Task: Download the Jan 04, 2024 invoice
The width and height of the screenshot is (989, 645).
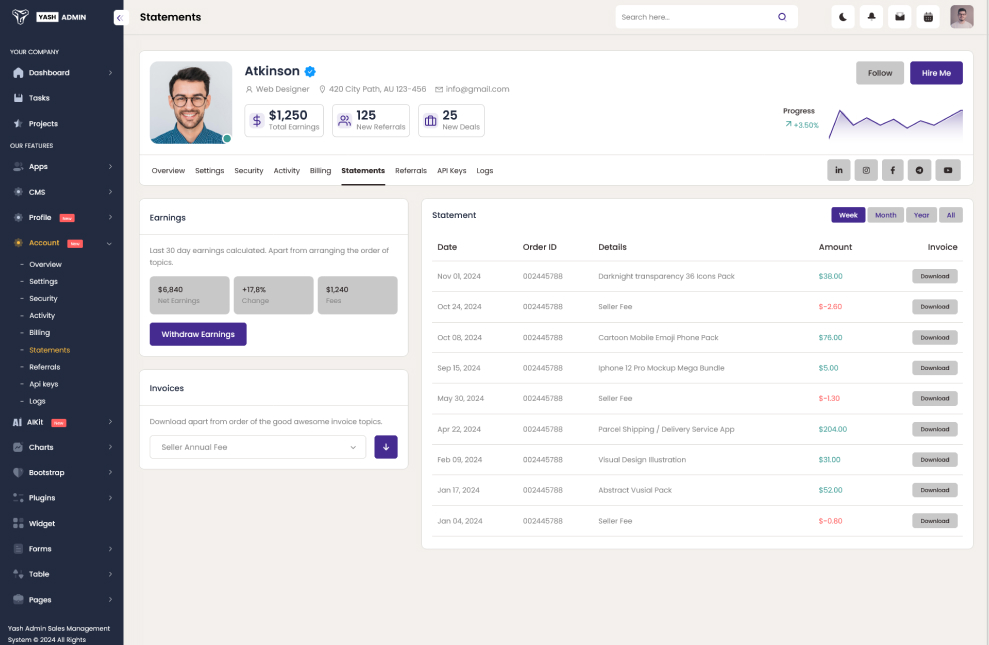Action: [x=935, y=521]
